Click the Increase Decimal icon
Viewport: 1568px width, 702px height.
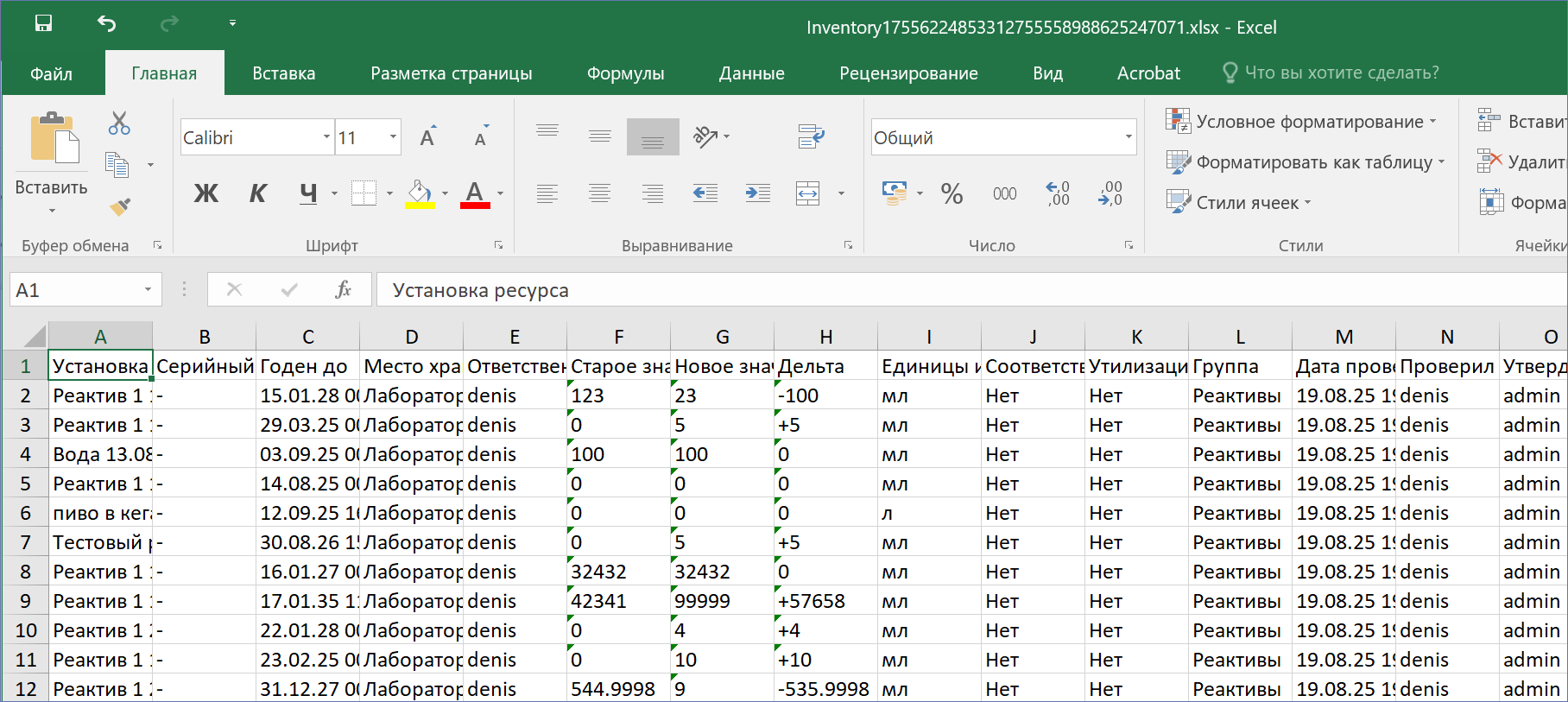[1058, 193]
